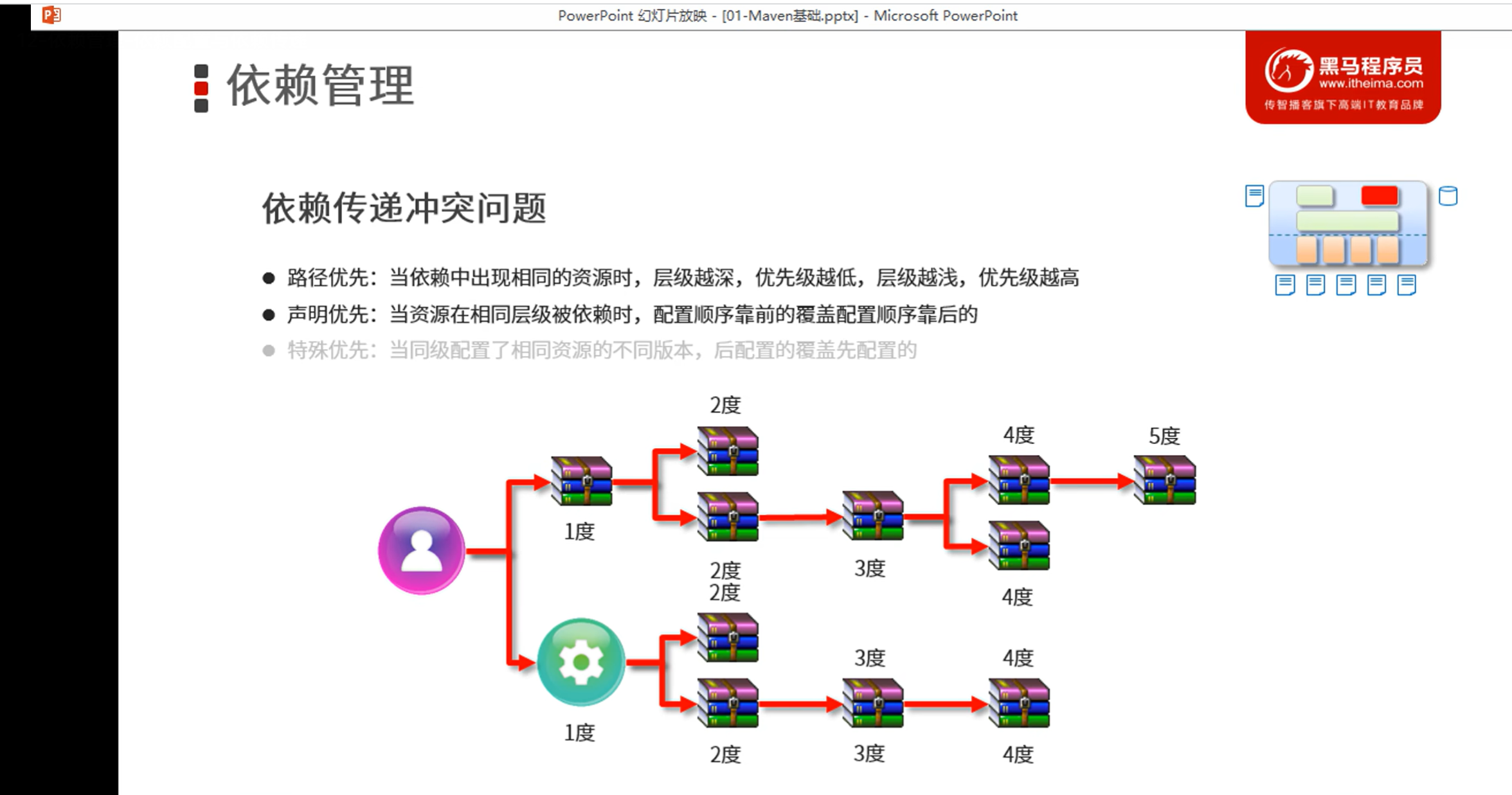The height and width of the screenshot is (795, 1512).
Task: Click the red rectangle in mini diagram
Action: (x=1380, y=196)
